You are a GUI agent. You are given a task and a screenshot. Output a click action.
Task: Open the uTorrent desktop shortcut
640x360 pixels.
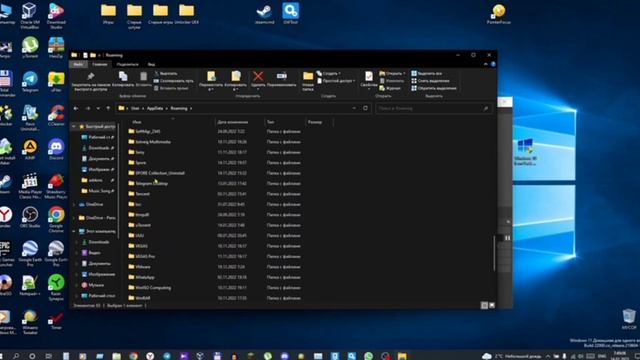(x=30, y=47)
